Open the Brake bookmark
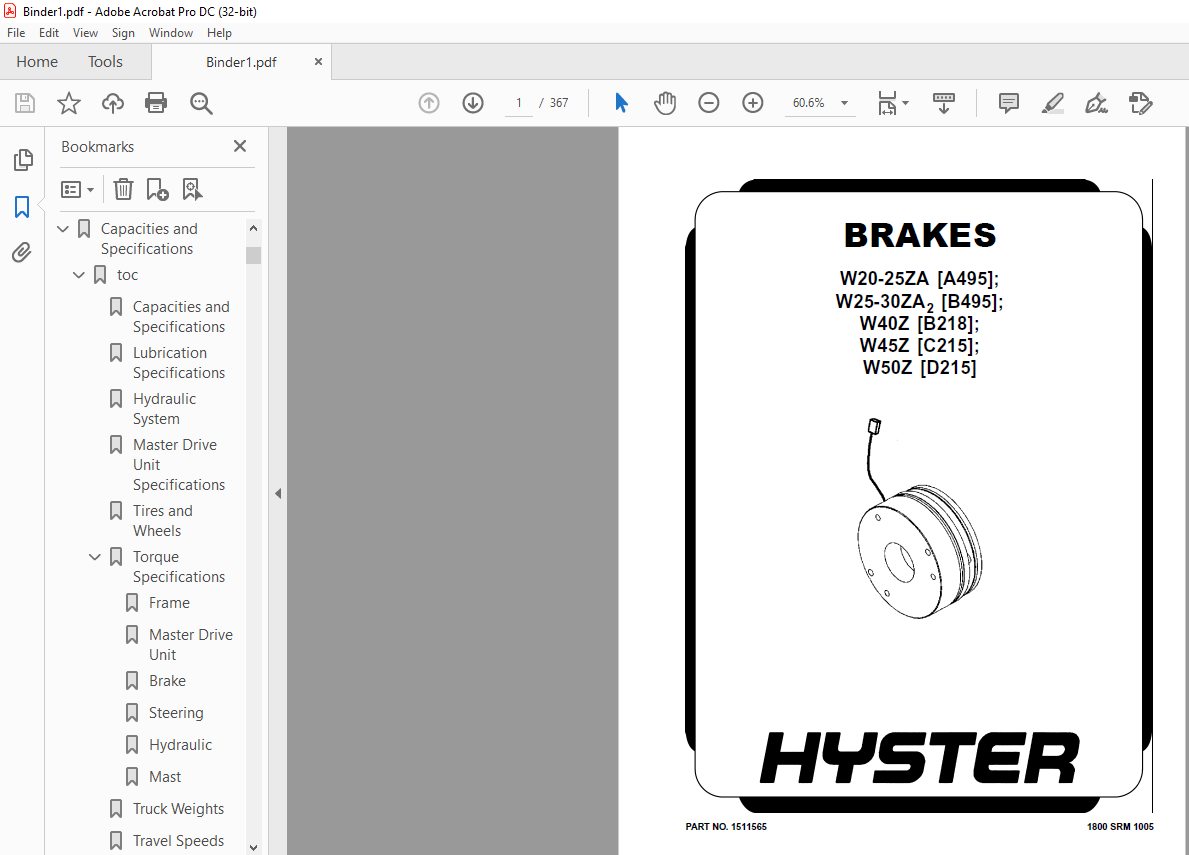Viewport: 1189px width, 855px height. coord(167,681)
